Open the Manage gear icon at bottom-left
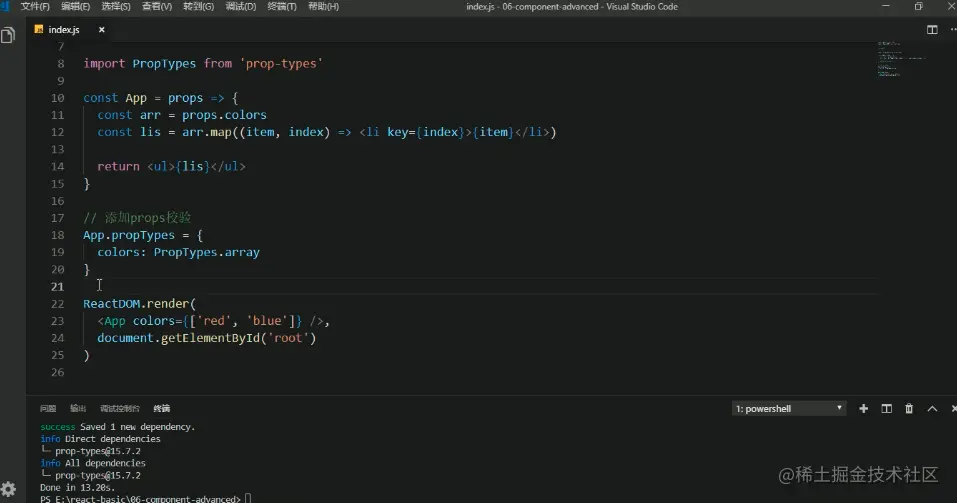 coord(8,489)
